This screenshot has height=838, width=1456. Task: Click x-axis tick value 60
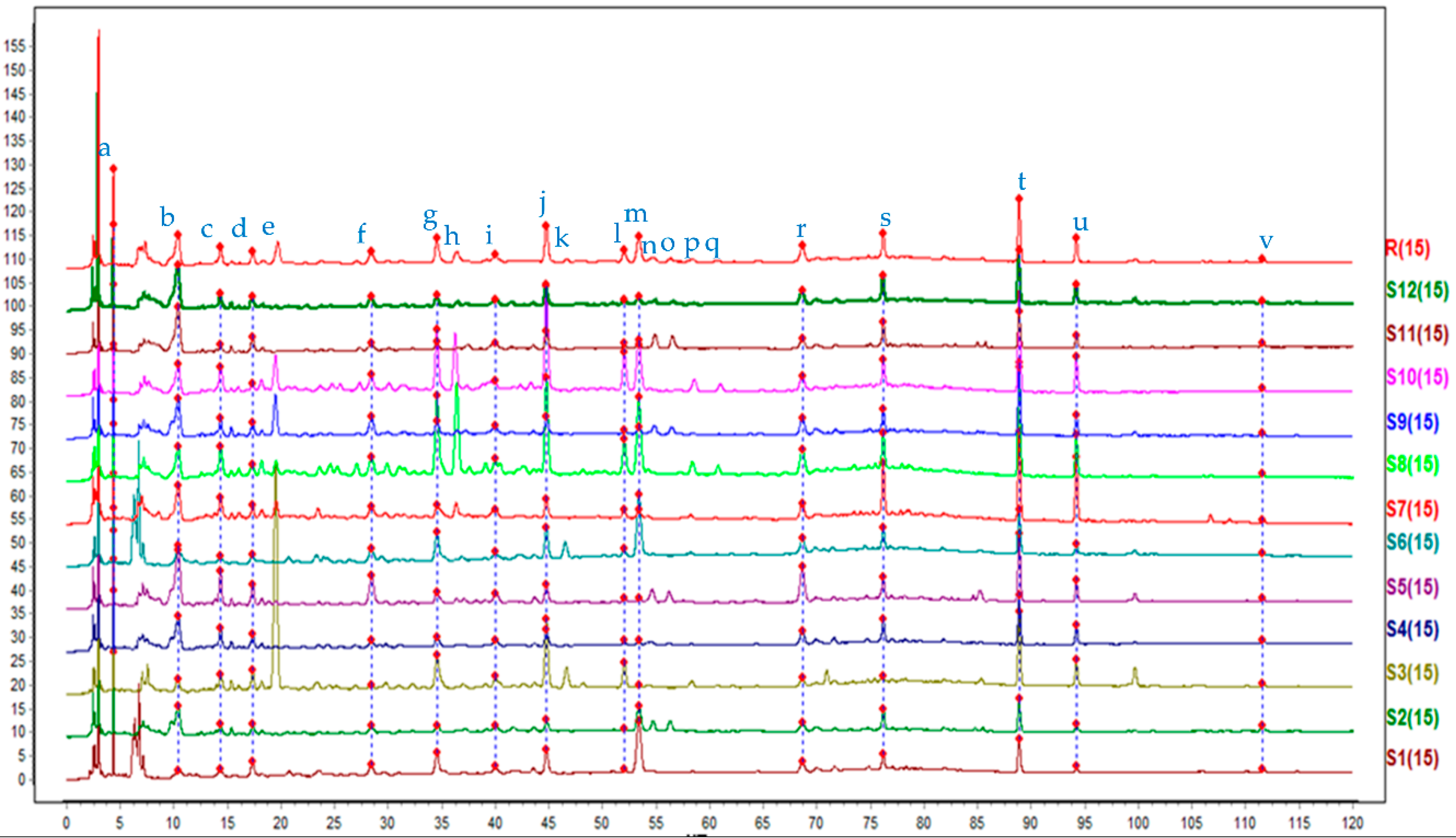pos(709,822)
